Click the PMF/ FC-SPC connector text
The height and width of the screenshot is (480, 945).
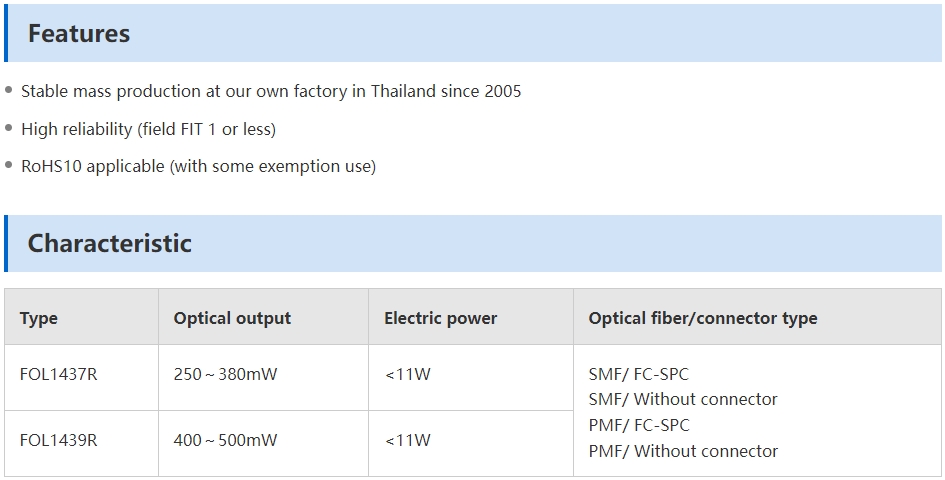point(639,425)
